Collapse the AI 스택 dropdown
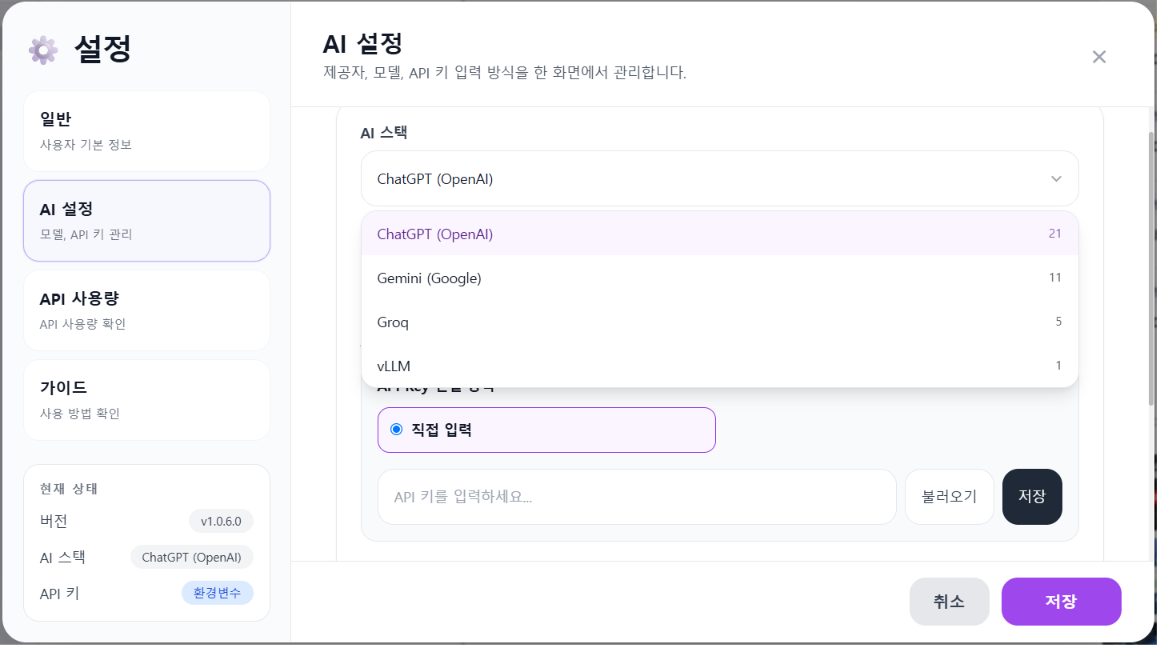 [719, 179]
